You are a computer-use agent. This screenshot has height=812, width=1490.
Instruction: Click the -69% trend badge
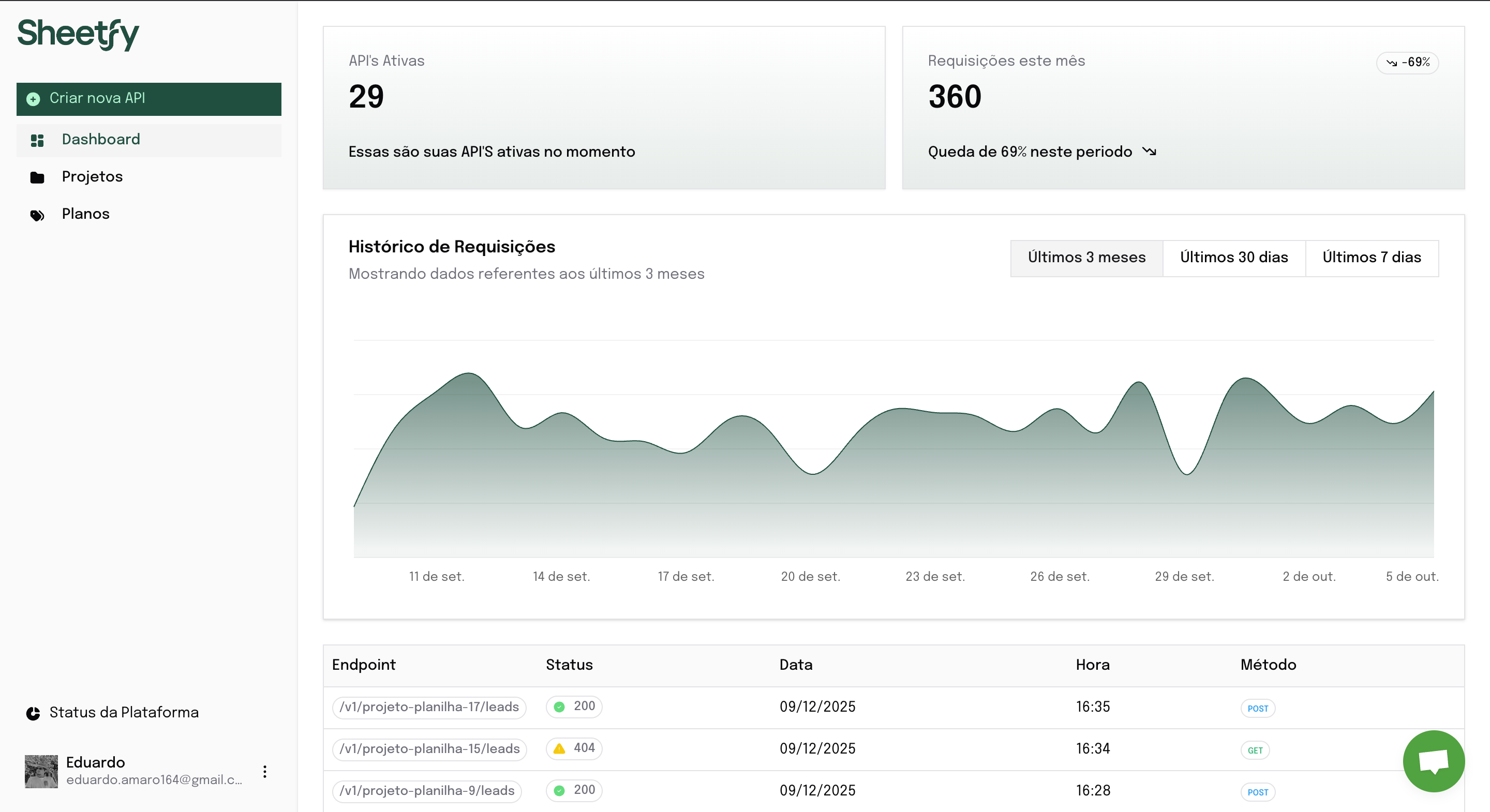pyautogui.click(x=1407, y=63)
